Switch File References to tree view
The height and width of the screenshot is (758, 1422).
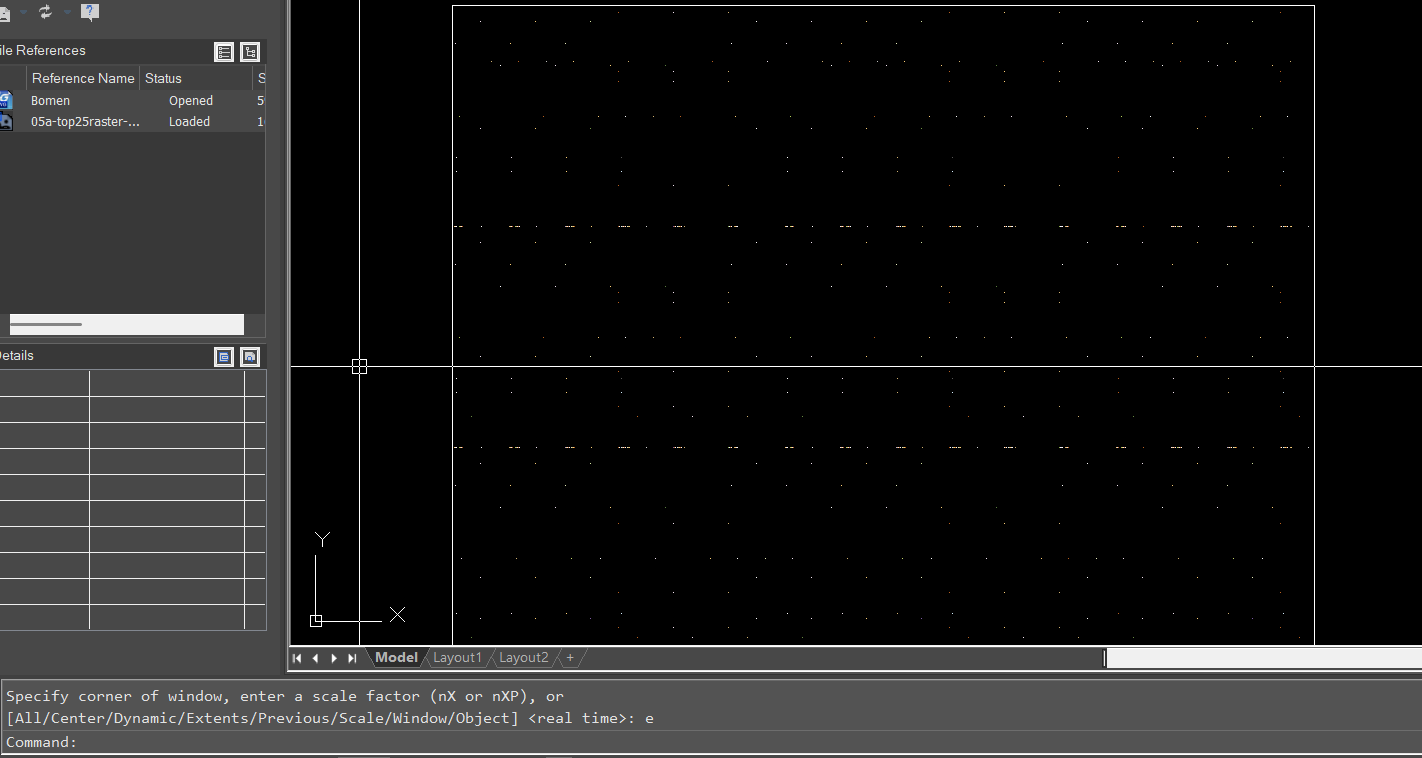(x=250, y=52)
